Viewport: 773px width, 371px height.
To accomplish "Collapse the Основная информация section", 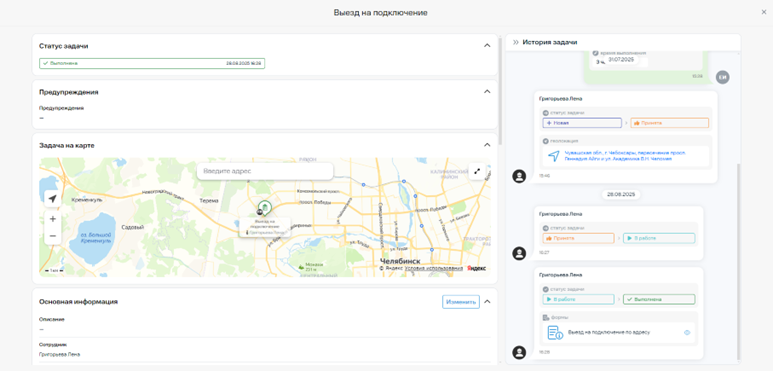I will [487, 302].
